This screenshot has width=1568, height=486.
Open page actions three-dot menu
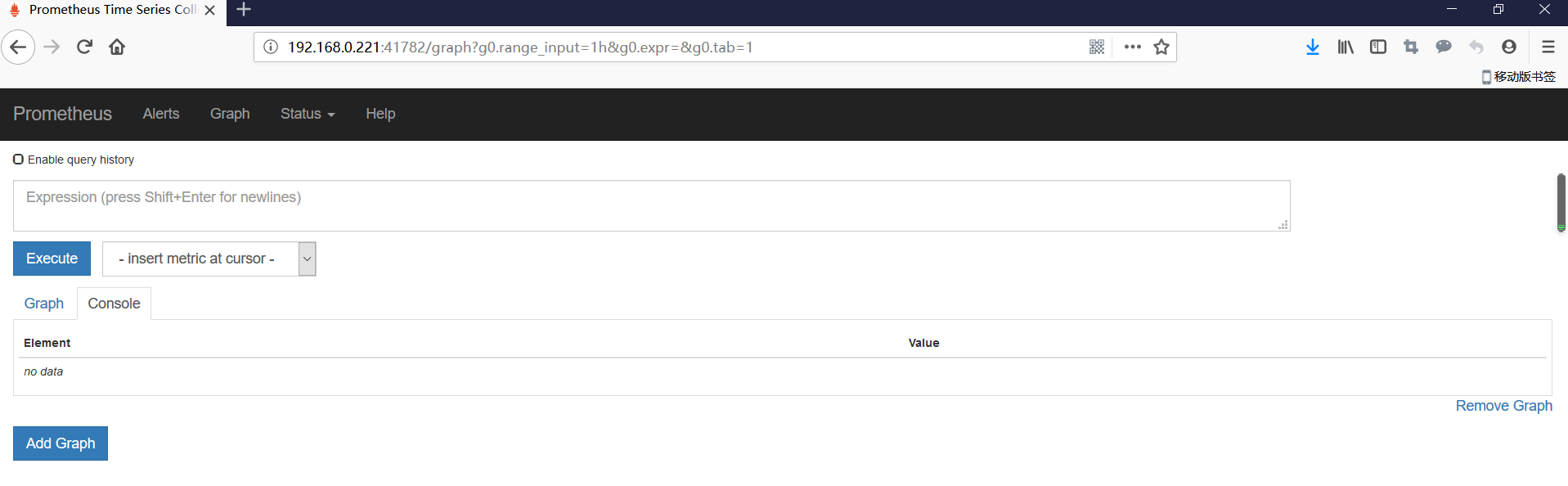tap(1132, 47)
